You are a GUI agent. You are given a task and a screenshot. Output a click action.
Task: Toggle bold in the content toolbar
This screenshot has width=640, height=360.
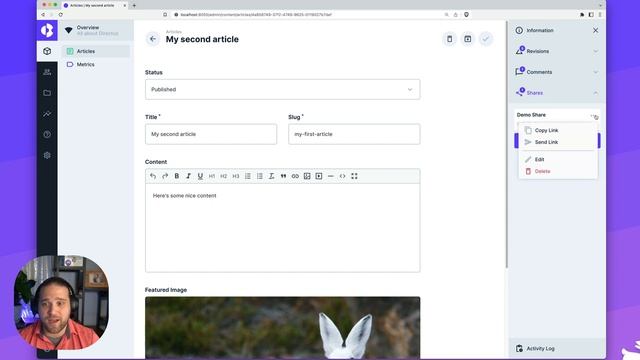pyautogui.click(x=177, y=176)
